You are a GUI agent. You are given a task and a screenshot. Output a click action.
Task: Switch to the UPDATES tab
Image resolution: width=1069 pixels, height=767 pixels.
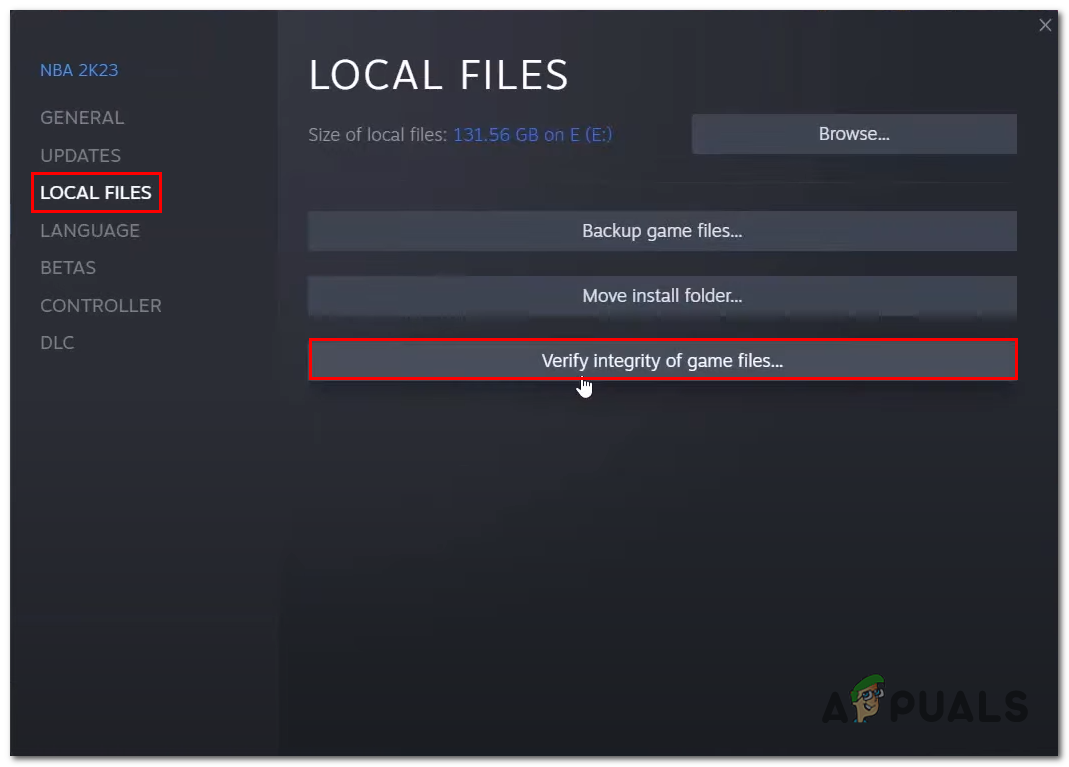click(80, 155)
